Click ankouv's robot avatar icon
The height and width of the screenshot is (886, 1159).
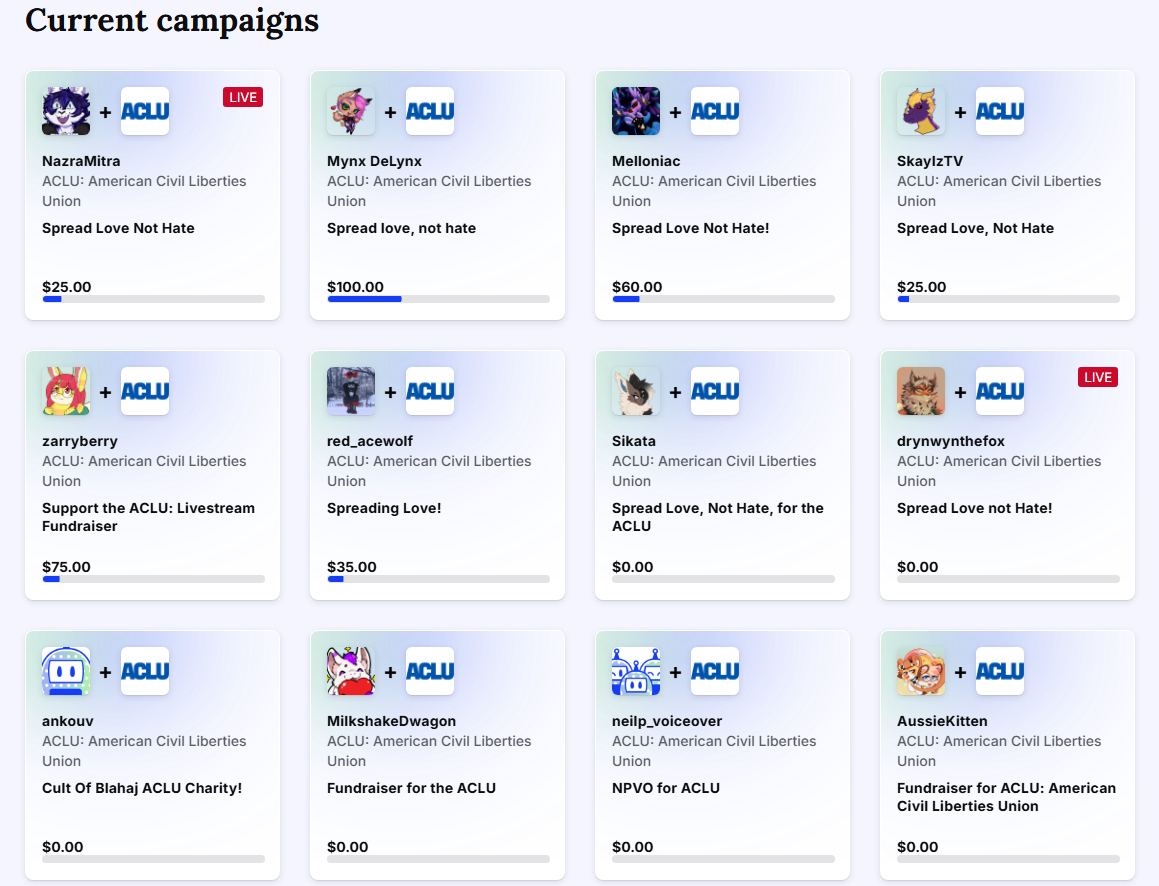pos(66,671)
